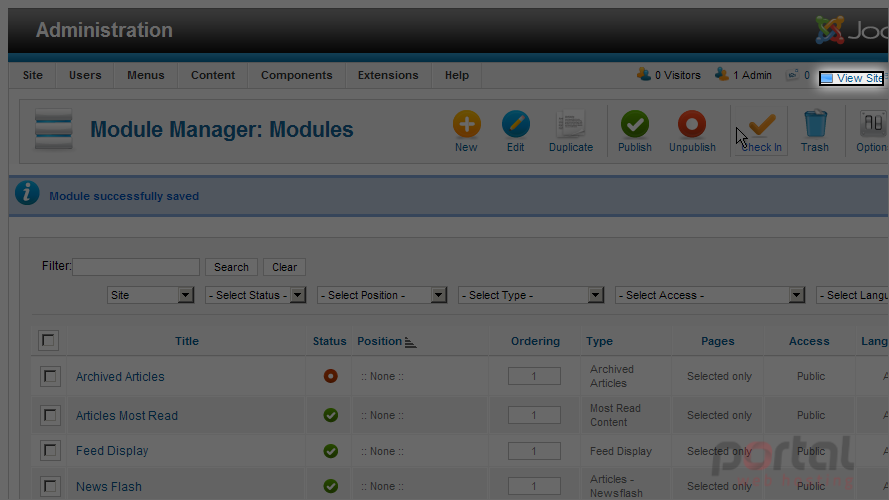Sort by the Type column header
The width and height of the screenshot is (889, 500).
pos(599,341)
